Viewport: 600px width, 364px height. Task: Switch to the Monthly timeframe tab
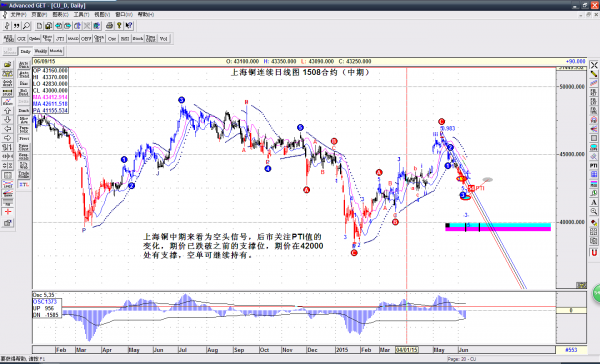(56, 51)
